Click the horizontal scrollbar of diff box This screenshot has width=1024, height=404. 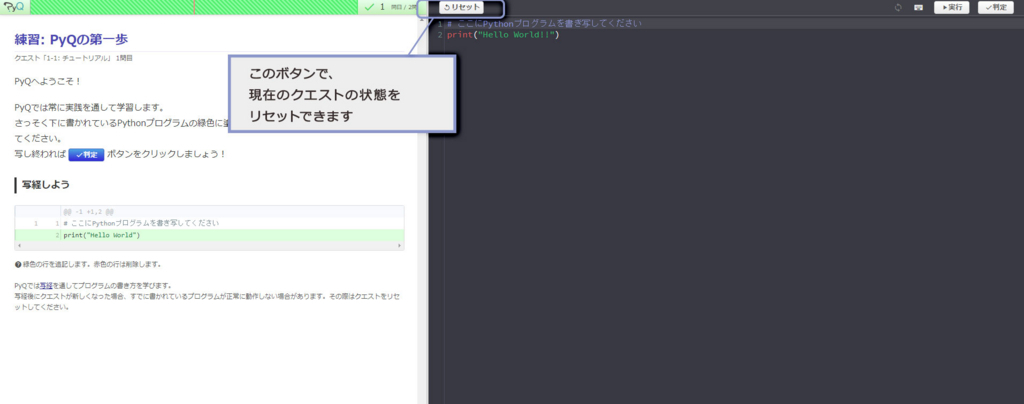click(x=209, y=245)
